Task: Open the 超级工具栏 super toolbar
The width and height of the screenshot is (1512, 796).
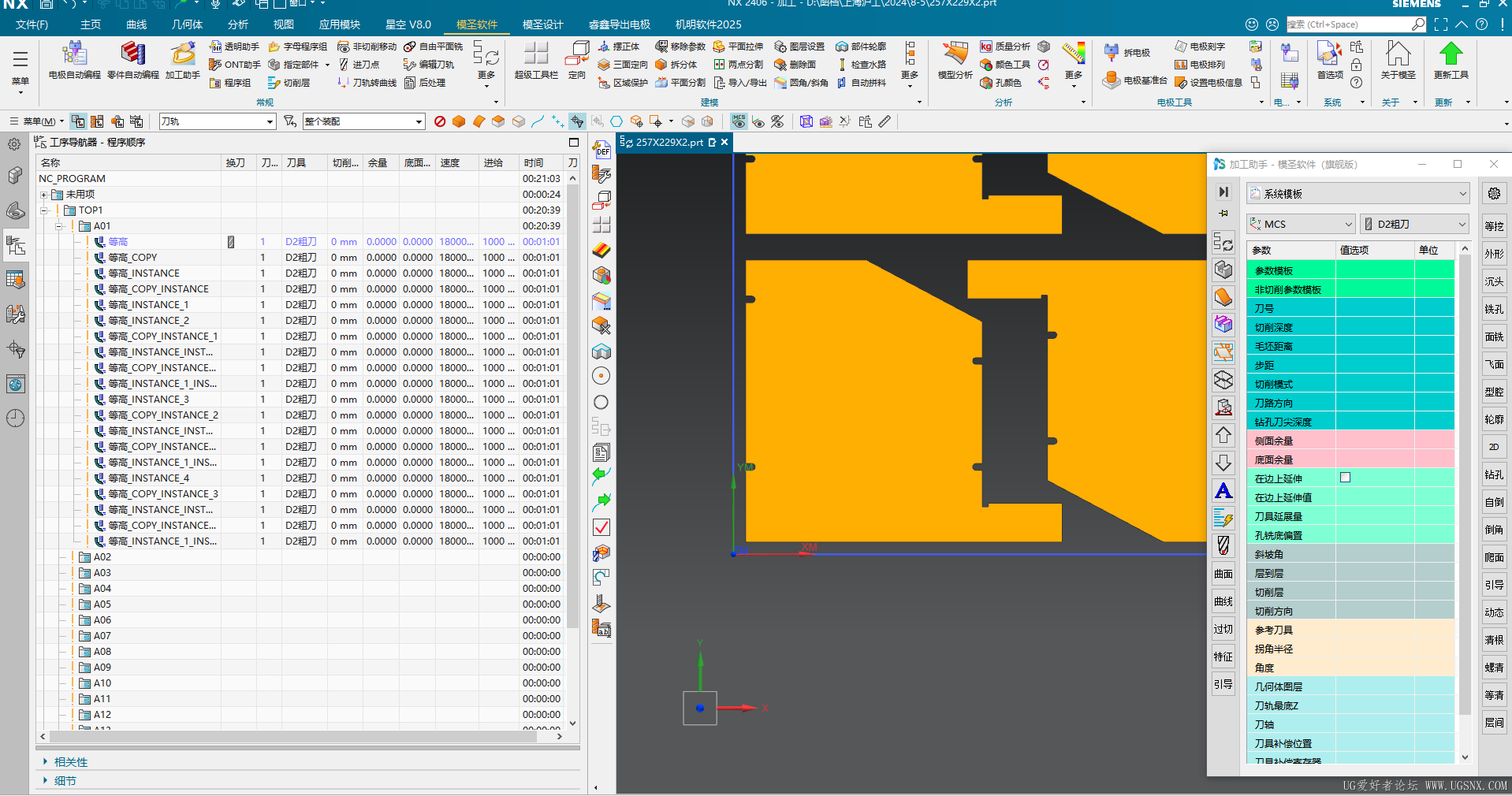Action: pyautogui.click(x=536, y=61)
